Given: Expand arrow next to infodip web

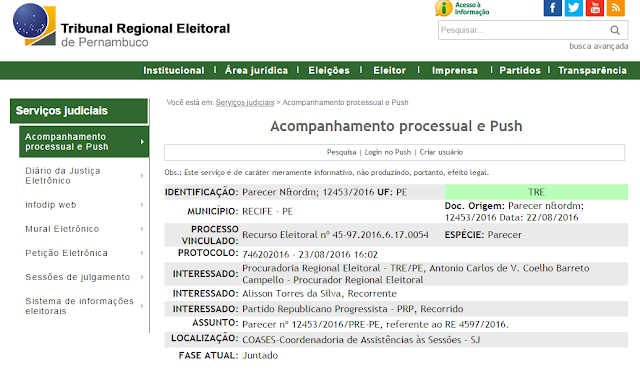Looking at the screenshot, I should (142, 205).
